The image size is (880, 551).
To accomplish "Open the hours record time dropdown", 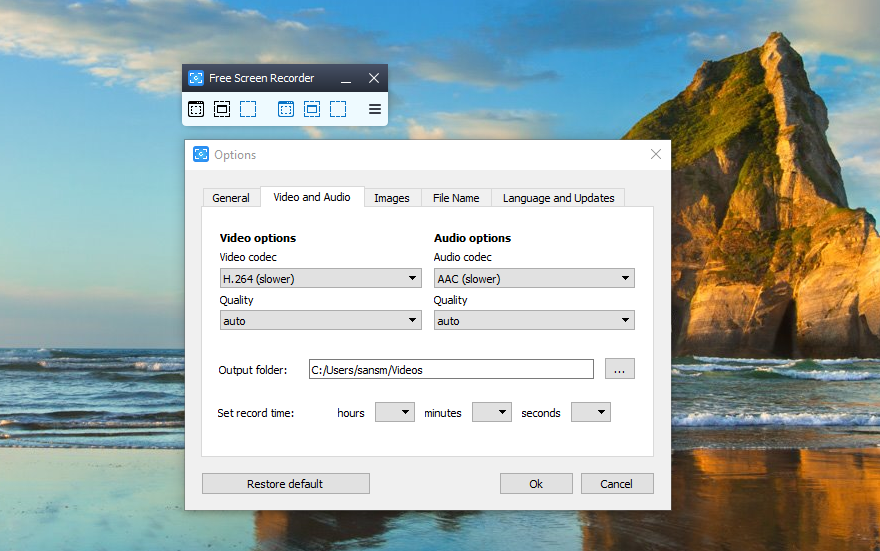I will pyautogui.click(x=395, y=412).
